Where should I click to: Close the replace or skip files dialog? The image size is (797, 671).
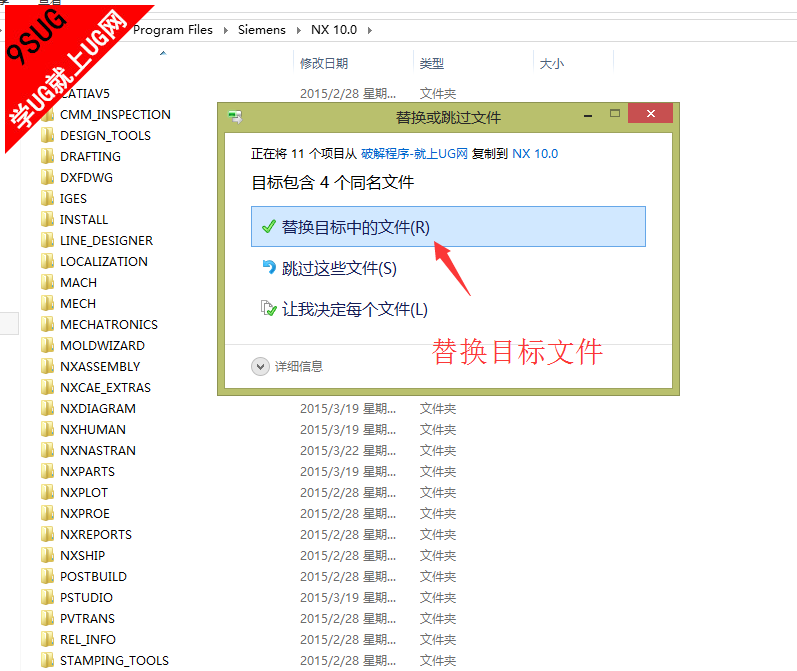pyautogui.click(x=651, y=113)
